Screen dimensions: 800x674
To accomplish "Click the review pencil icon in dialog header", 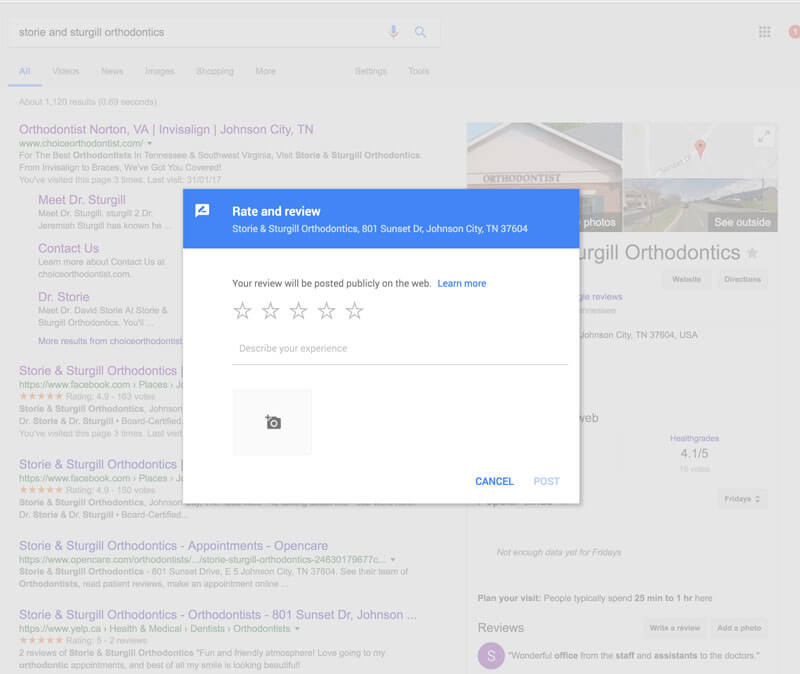I will 203,210.
